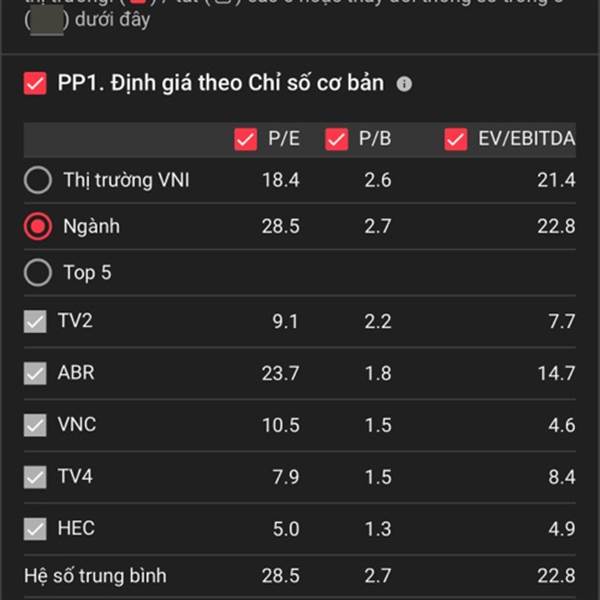Select the Top 5 radio option
The height and width of the screenshot is (600, 600).
coord(38,273)
